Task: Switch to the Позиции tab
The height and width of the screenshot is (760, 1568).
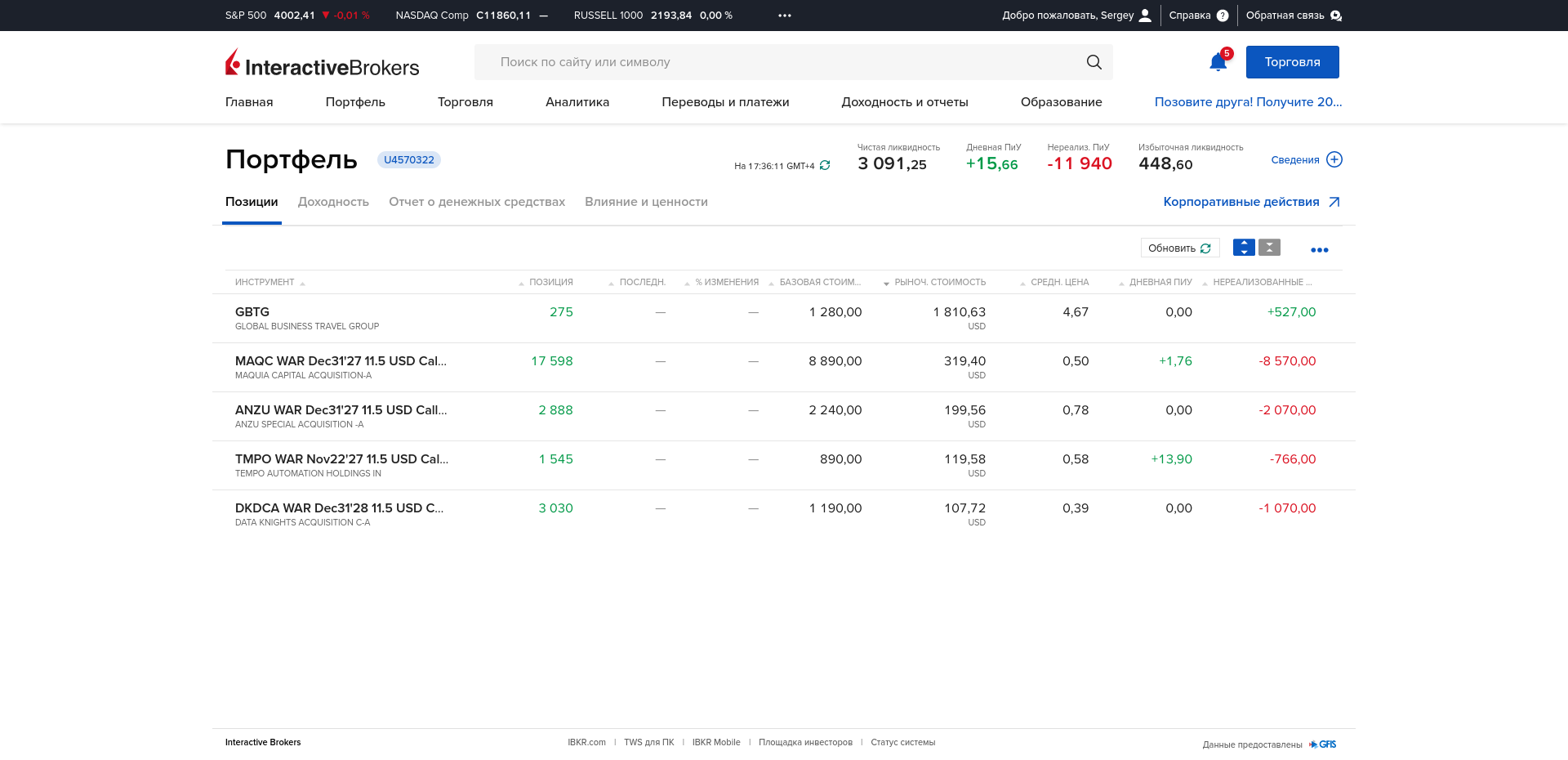Action: tap(252, 202)
